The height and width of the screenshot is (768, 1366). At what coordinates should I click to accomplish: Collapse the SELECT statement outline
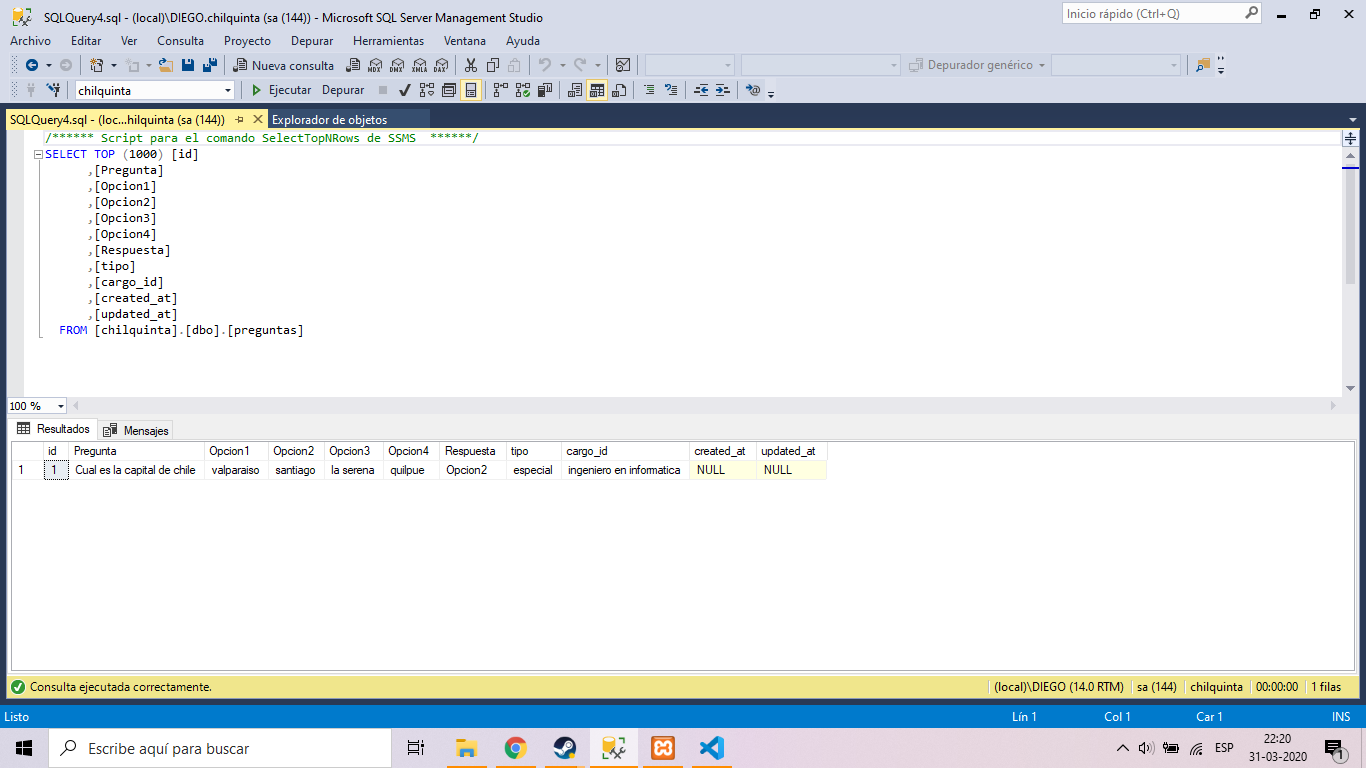point(38,154)
